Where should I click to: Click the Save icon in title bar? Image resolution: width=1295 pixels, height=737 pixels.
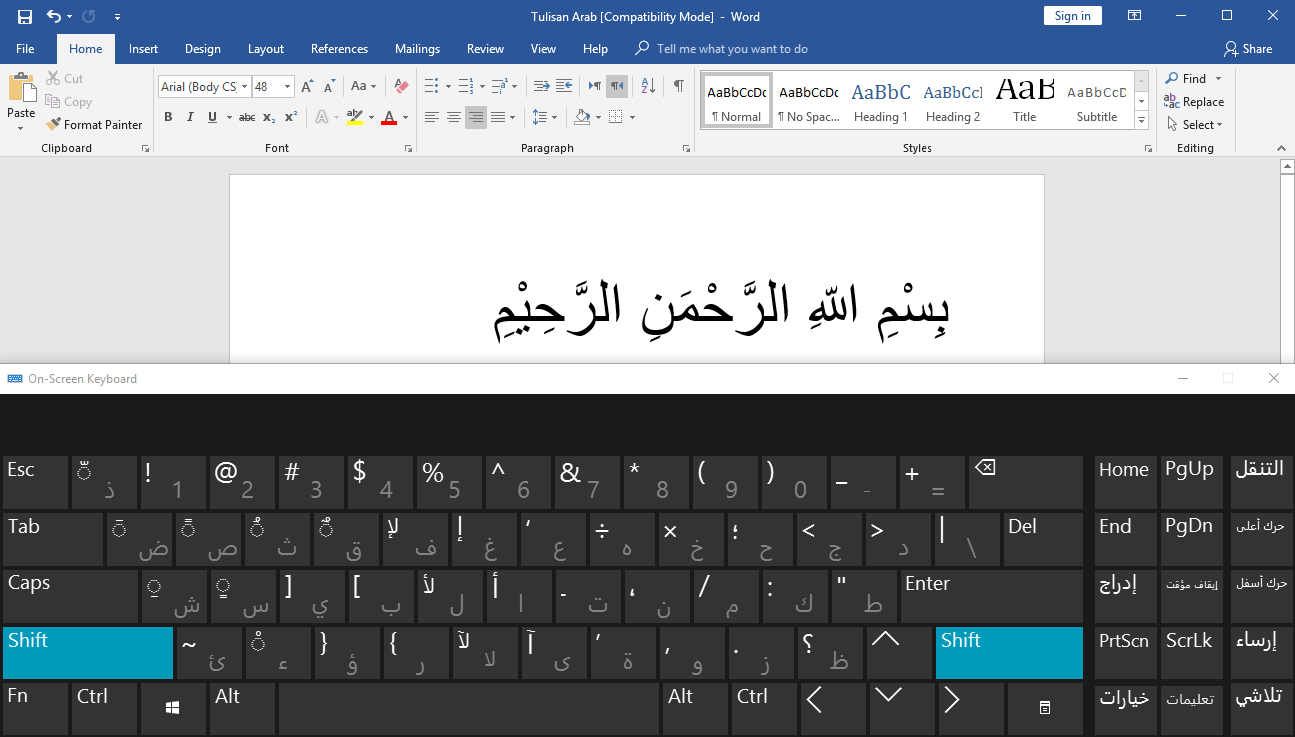click(25, 16)
